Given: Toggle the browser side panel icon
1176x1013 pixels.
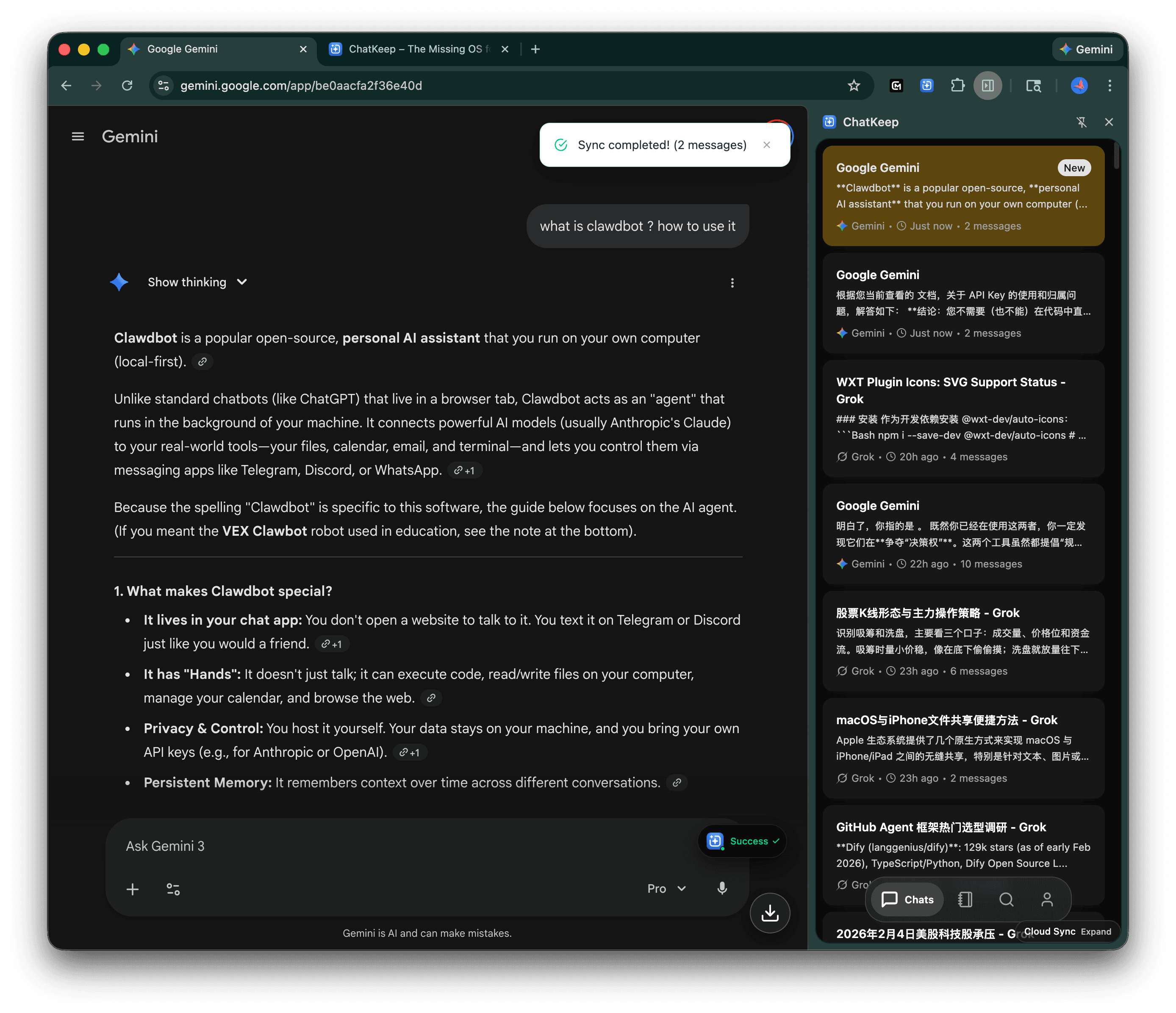Looking at the screenshot, I should pos(988,85).
